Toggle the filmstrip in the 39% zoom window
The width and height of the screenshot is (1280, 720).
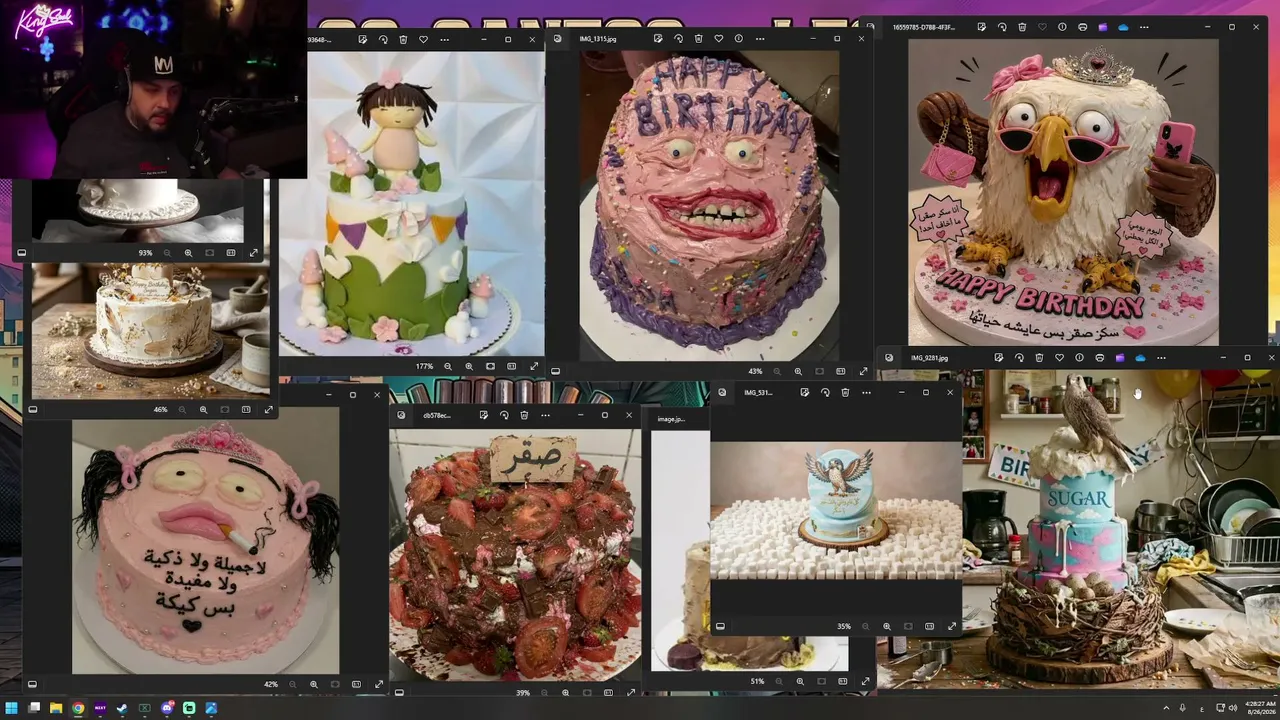coord(399,692)
